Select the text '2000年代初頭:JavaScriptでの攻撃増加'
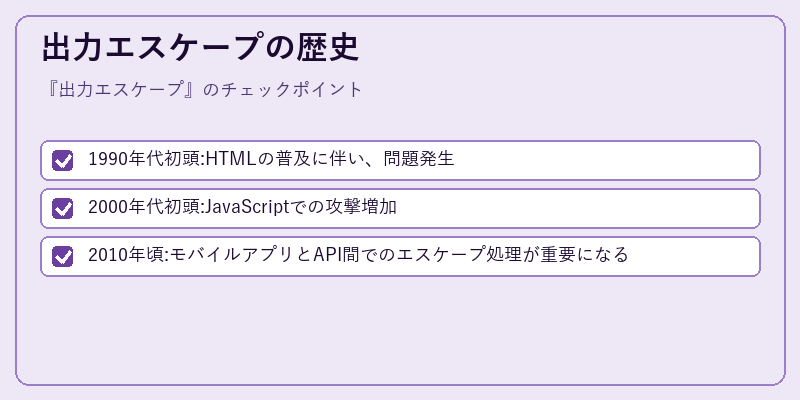Viewport: 800px width, 400px height. (x=242, y=208)
